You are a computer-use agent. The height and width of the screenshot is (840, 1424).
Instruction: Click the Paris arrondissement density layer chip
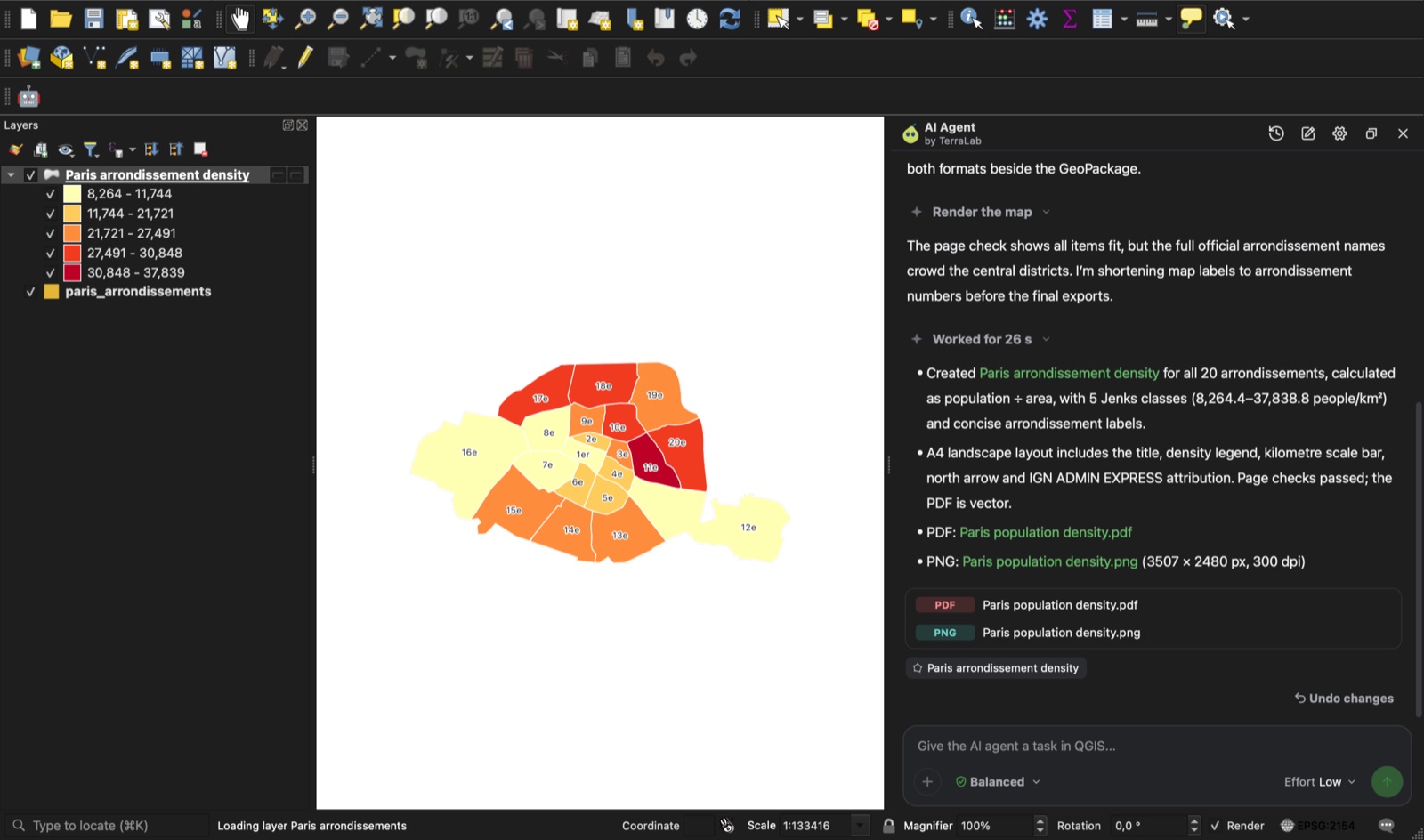[x=995, y=668]
